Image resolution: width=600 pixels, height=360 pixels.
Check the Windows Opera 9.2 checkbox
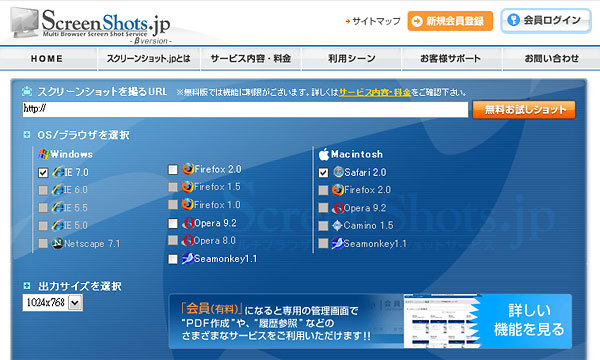(173, 223)
